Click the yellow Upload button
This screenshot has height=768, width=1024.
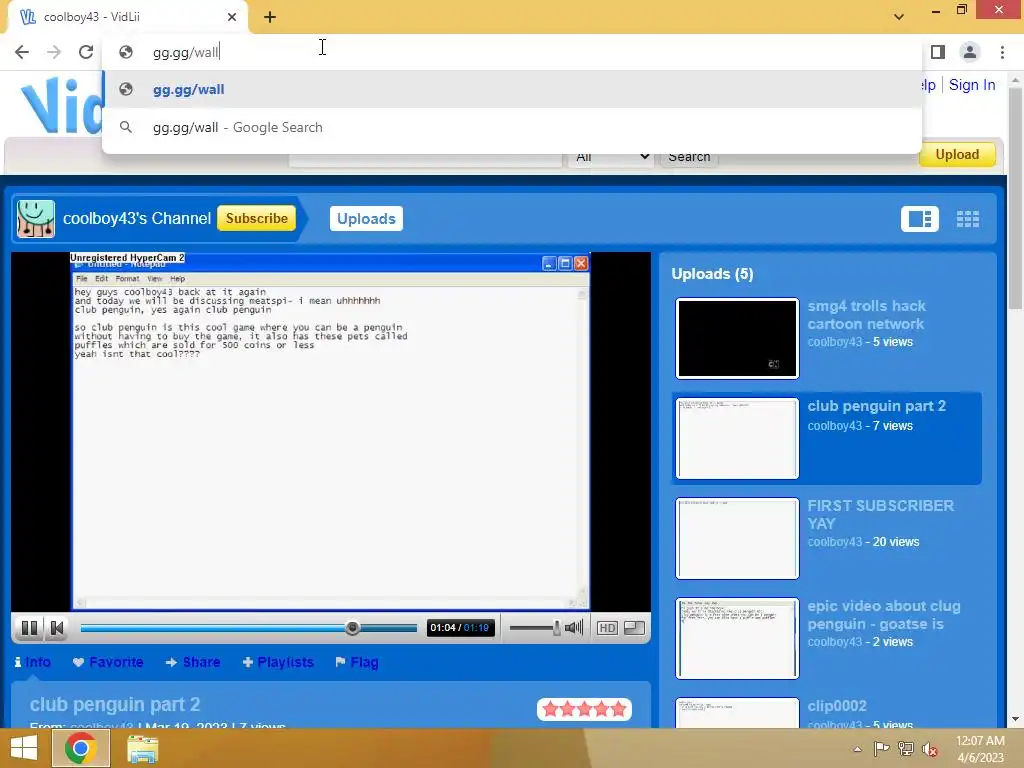click(957, 155)
